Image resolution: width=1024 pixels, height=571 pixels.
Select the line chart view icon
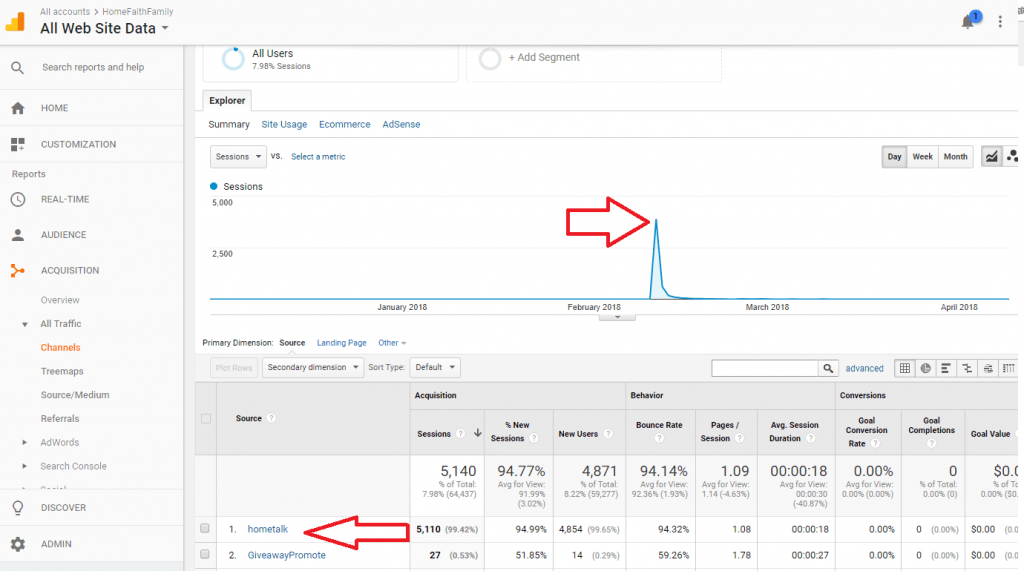[991, 157]
